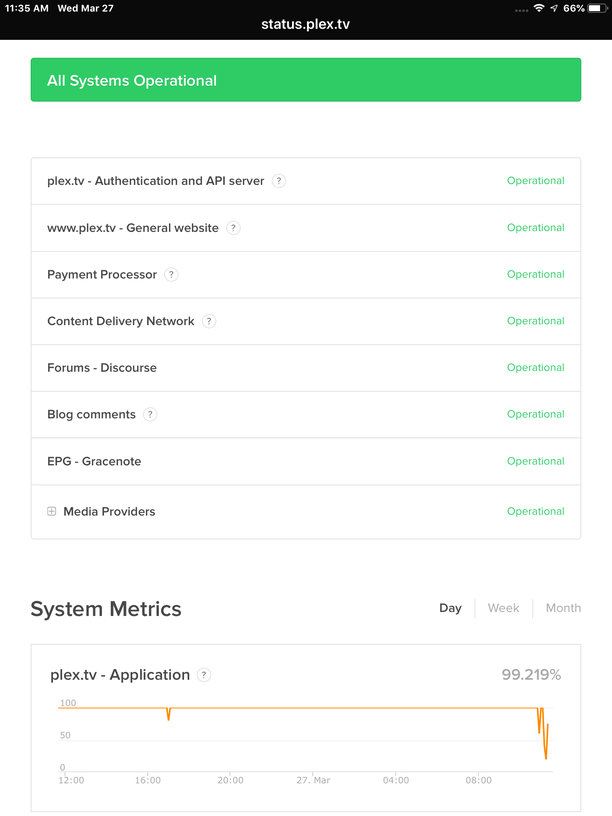Expand the Media Providers group
The width and height of the screenshot is (612, 816).
point(52,511)
